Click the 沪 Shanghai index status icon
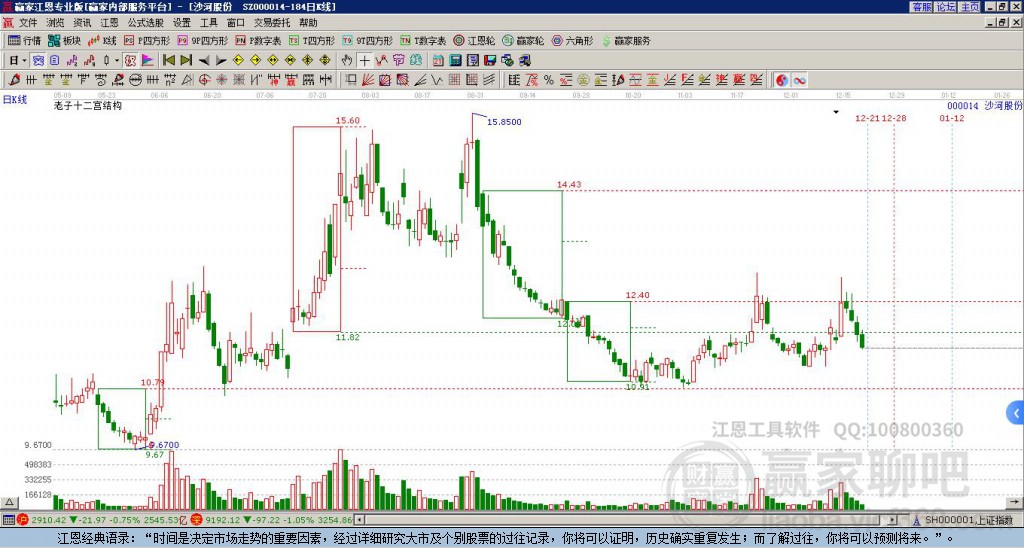Screen dimensions: 1024x548 23,520
